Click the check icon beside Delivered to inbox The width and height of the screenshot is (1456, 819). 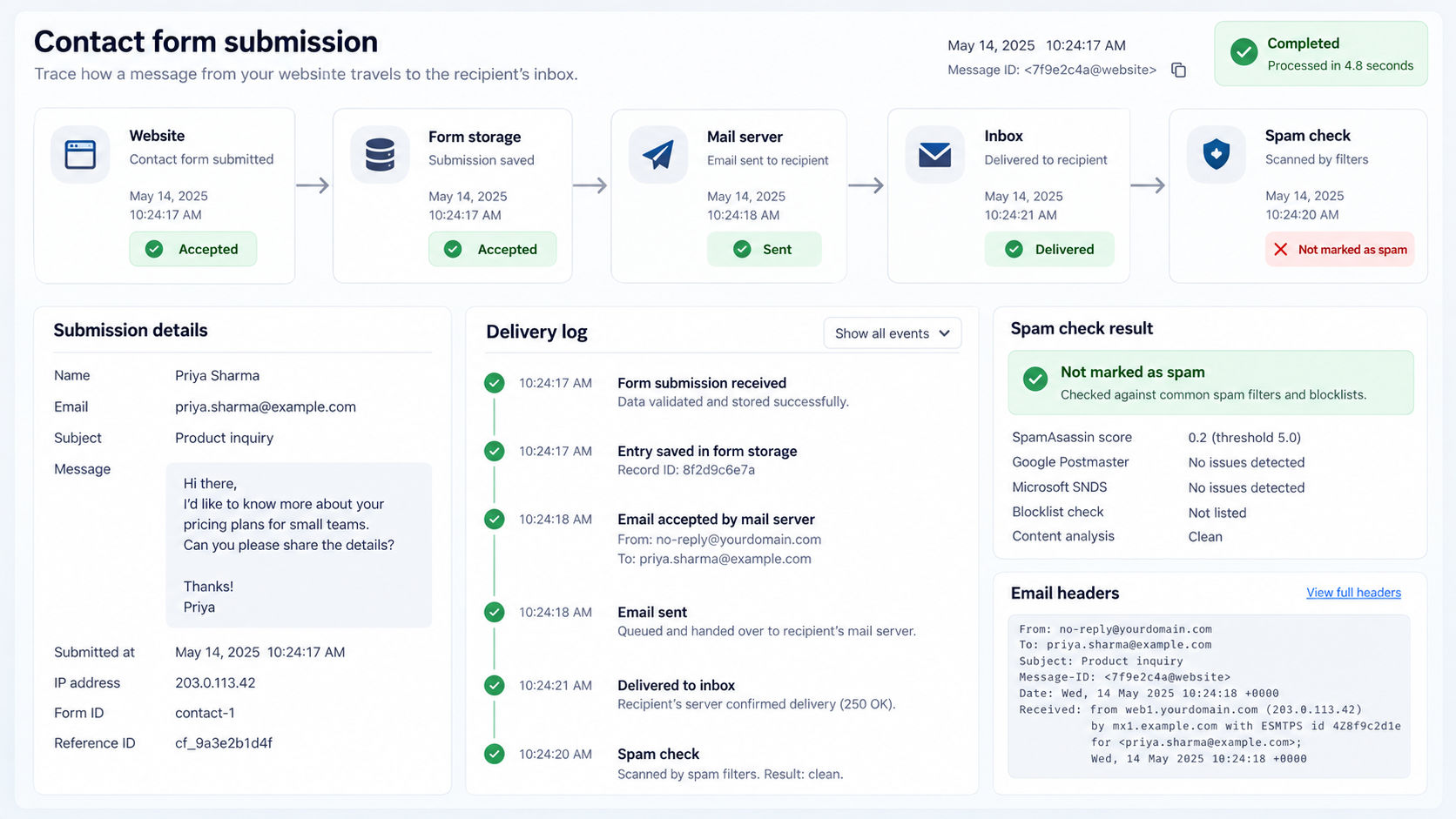point(494,685)
